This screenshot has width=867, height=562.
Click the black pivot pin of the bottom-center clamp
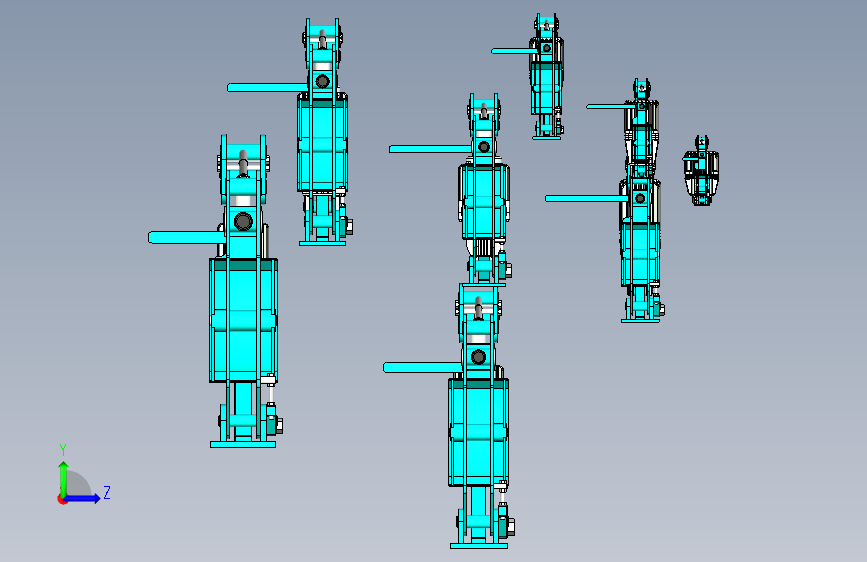tap(478, 357)
